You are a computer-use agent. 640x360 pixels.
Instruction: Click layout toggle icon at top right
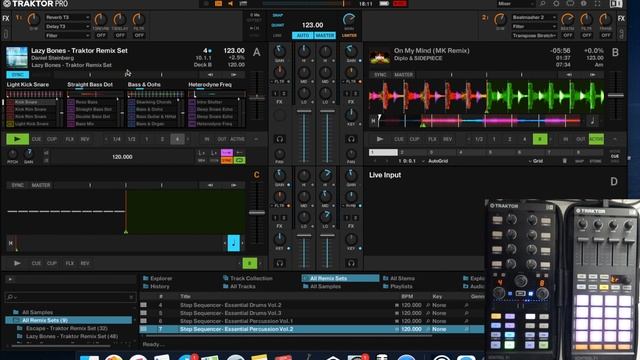[616, 4]
